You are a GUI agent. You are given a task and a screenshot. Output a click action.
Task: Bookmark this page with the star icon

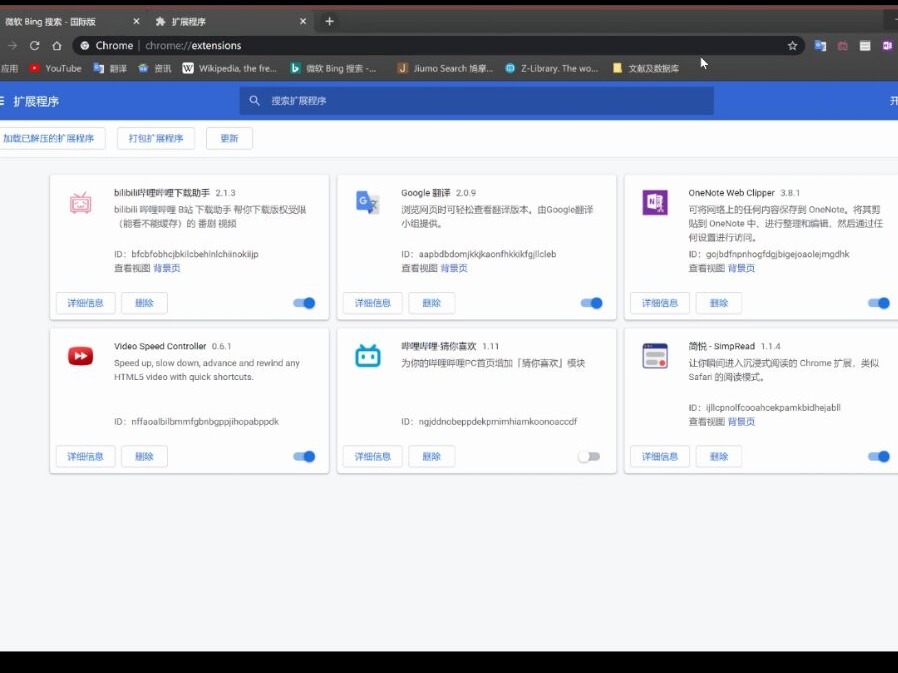(x=792, y=46)
